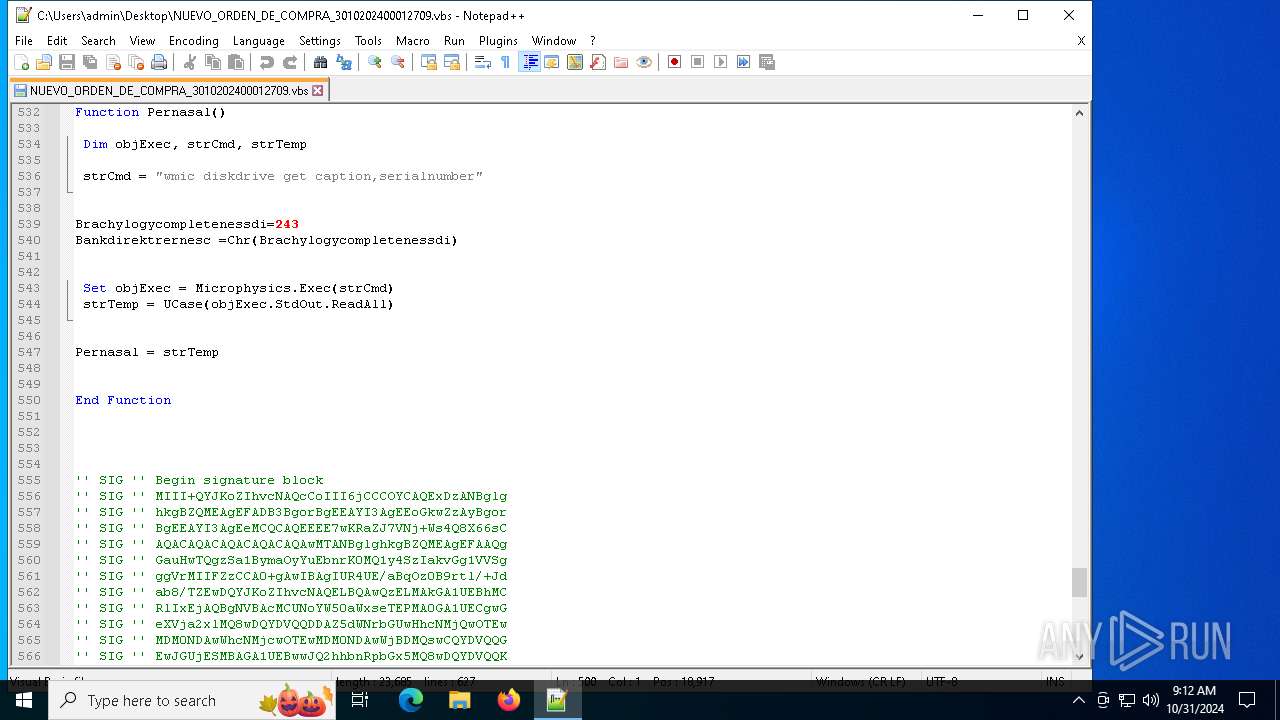
Task: Open the Plugins menu
Action: pos(498,41)
